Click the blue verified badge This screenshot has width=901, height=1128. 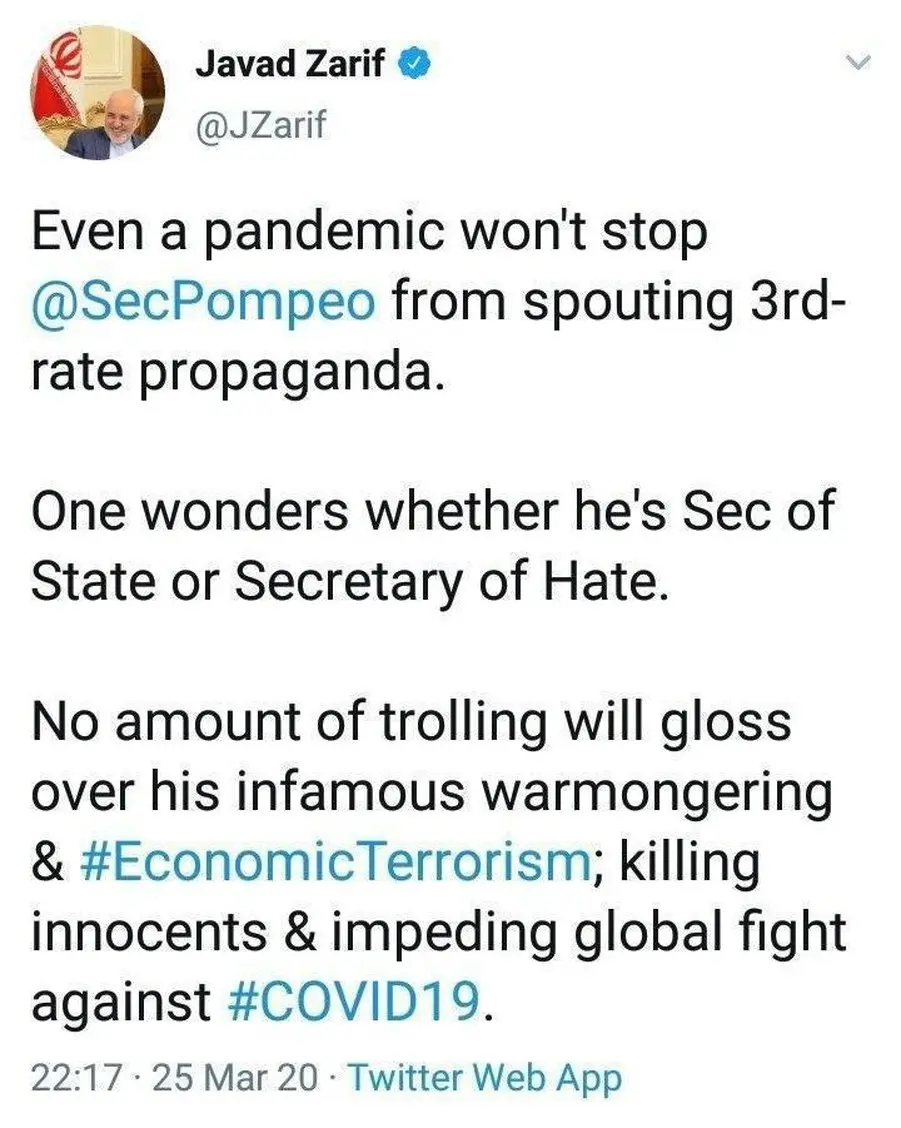[x=418, y=66]
